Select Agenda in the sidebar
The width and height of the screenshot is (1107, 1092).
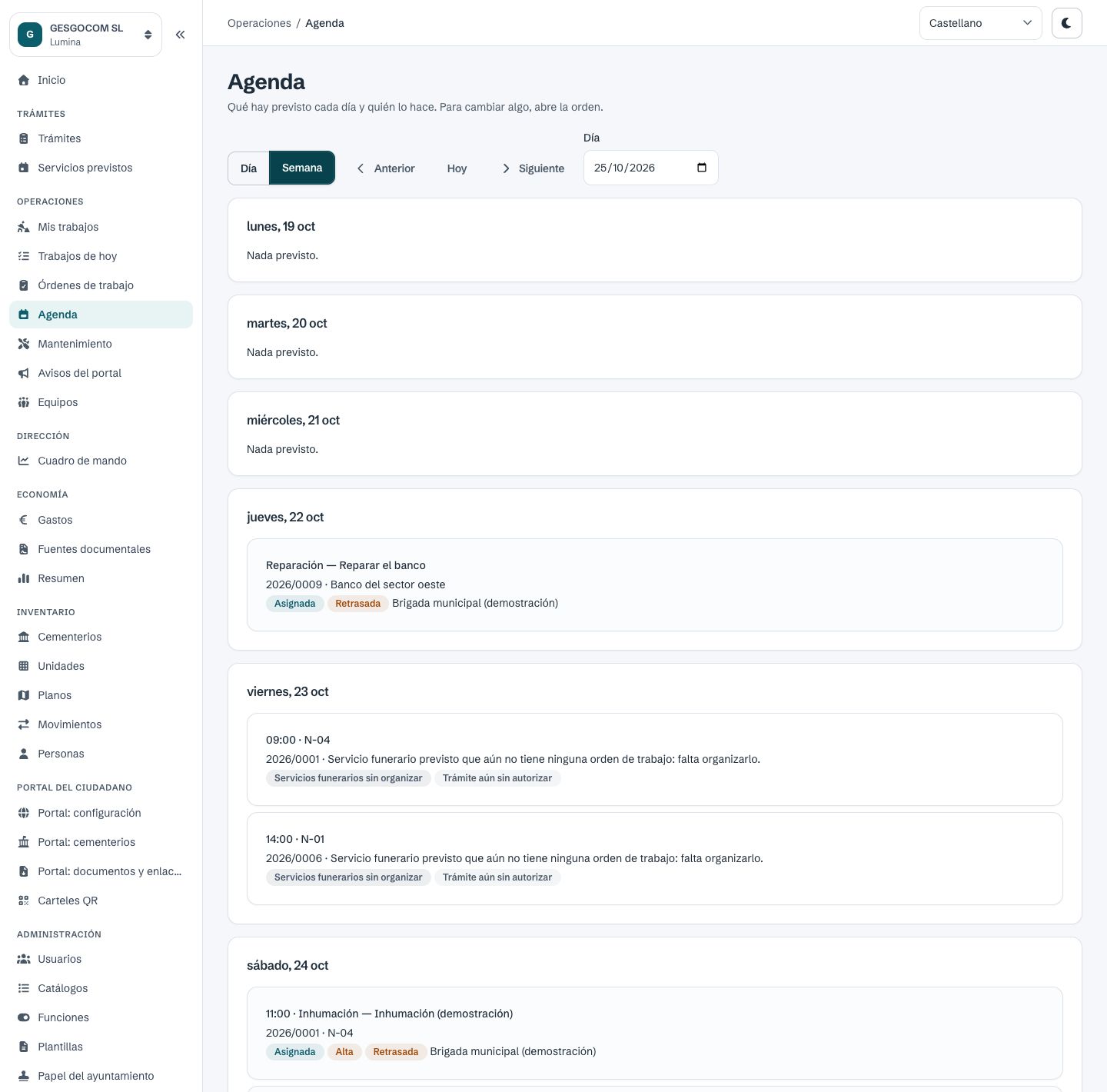tap(101, 315)
